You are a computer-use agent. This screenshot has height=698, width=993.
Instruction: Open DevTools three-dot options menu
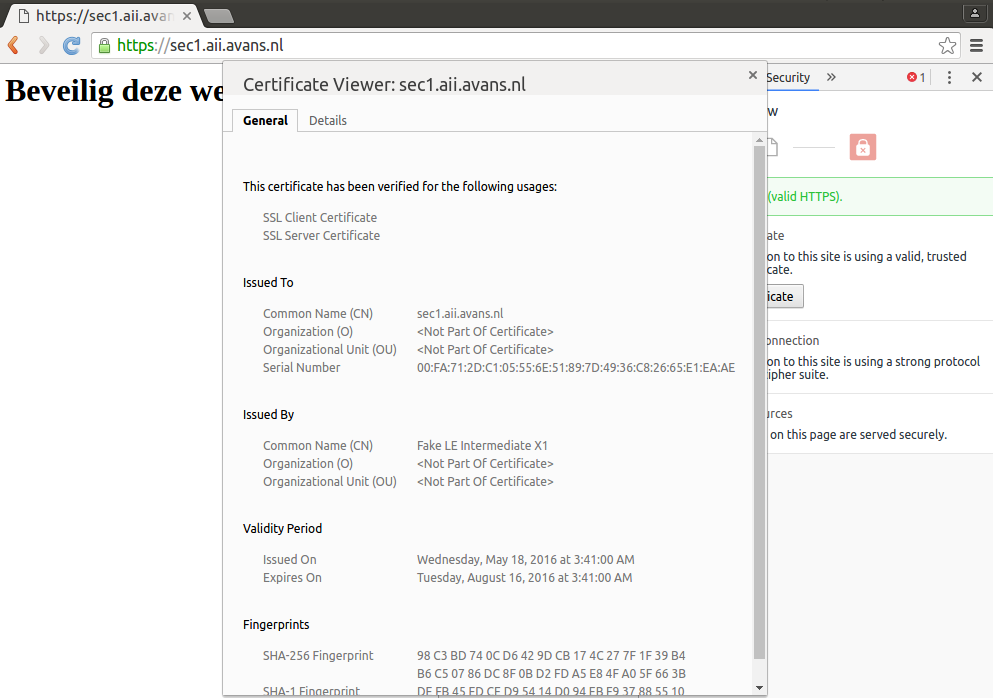[949, 77]
